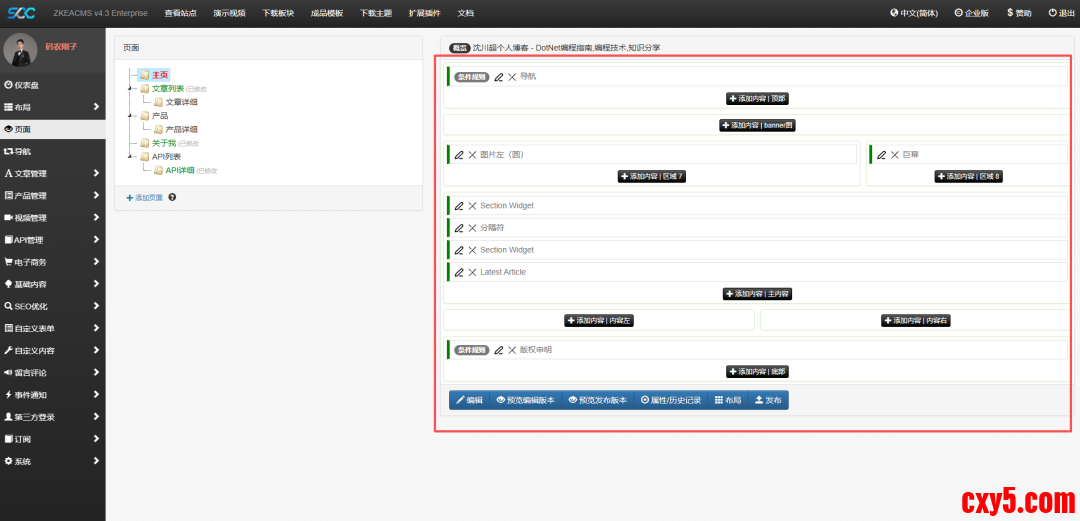Click the blue 编辑 button
The height and width of the screenshot is (521, 1080).
469,400
